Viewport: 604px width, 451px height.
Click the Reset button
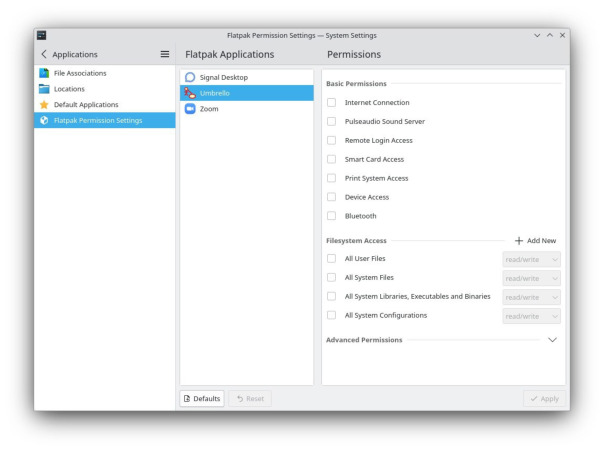[250, 399]
